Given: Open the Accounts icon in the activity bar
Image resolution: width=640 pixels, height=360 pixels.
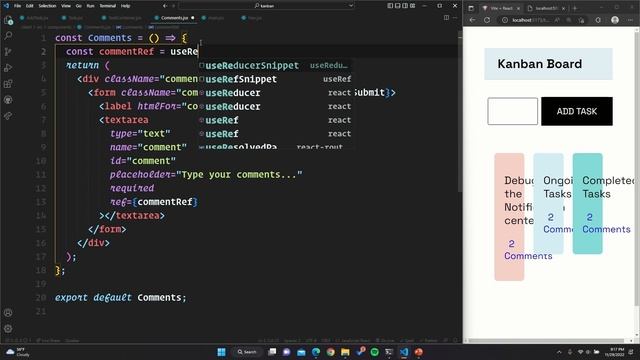Looking at the screenshot, I should click(x=8, y=313).
